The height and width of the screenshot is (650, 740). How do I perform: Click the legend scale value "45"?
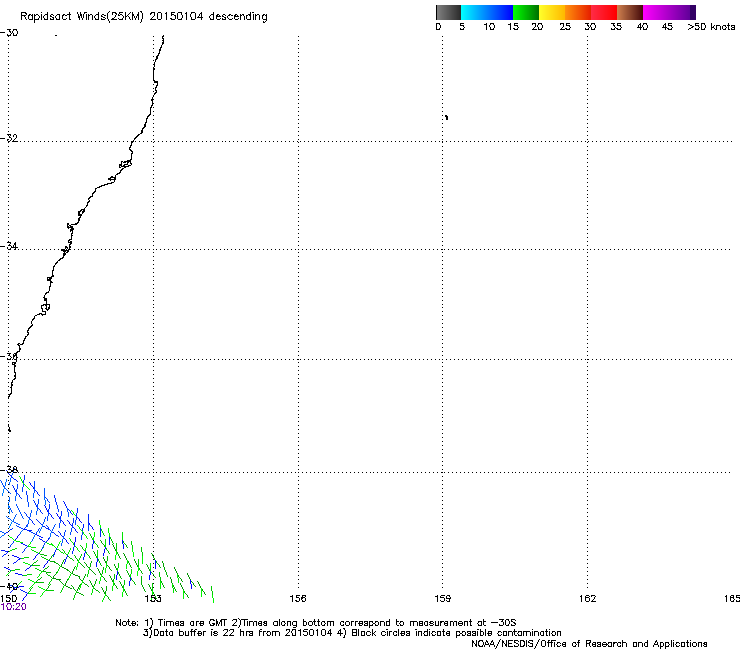pyautogui.click(x=667, y=27)
